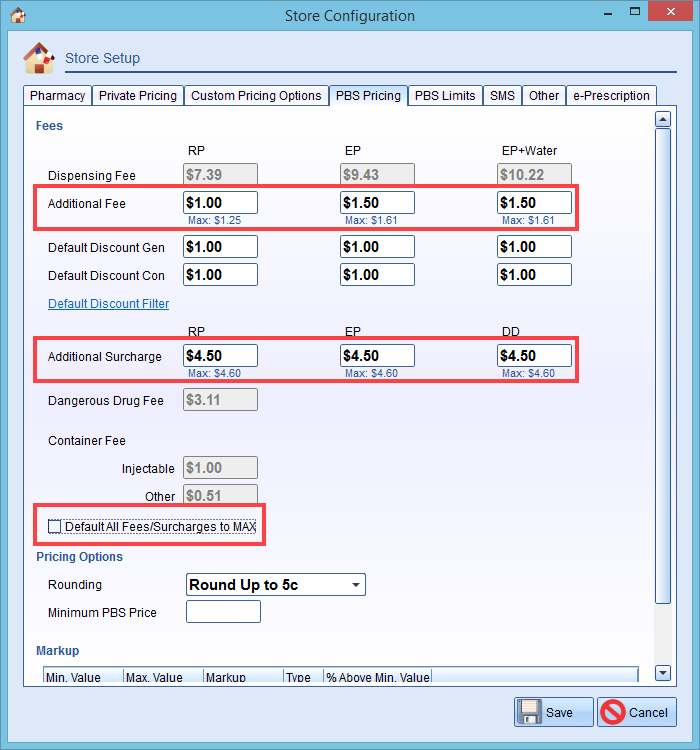Click the EP Default Discount Con field

pyautogui.click(x=377, y=275)
